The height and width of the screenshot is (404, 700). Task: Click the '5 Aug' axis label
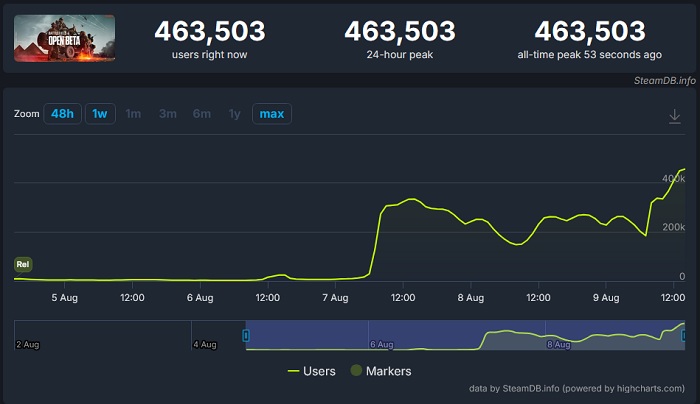[x=64, y=298]
